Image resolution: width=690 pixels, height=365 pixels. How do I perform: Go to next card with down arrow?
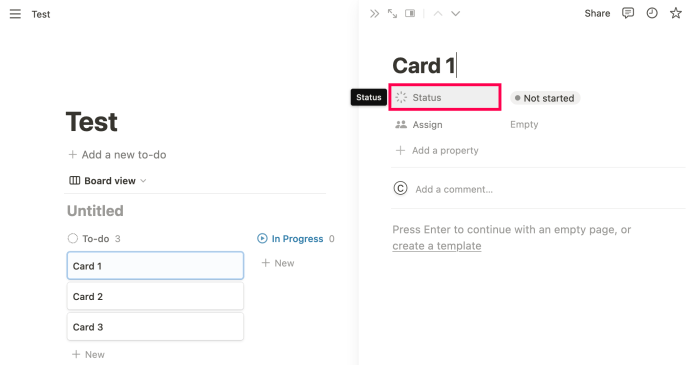point(455,14)
